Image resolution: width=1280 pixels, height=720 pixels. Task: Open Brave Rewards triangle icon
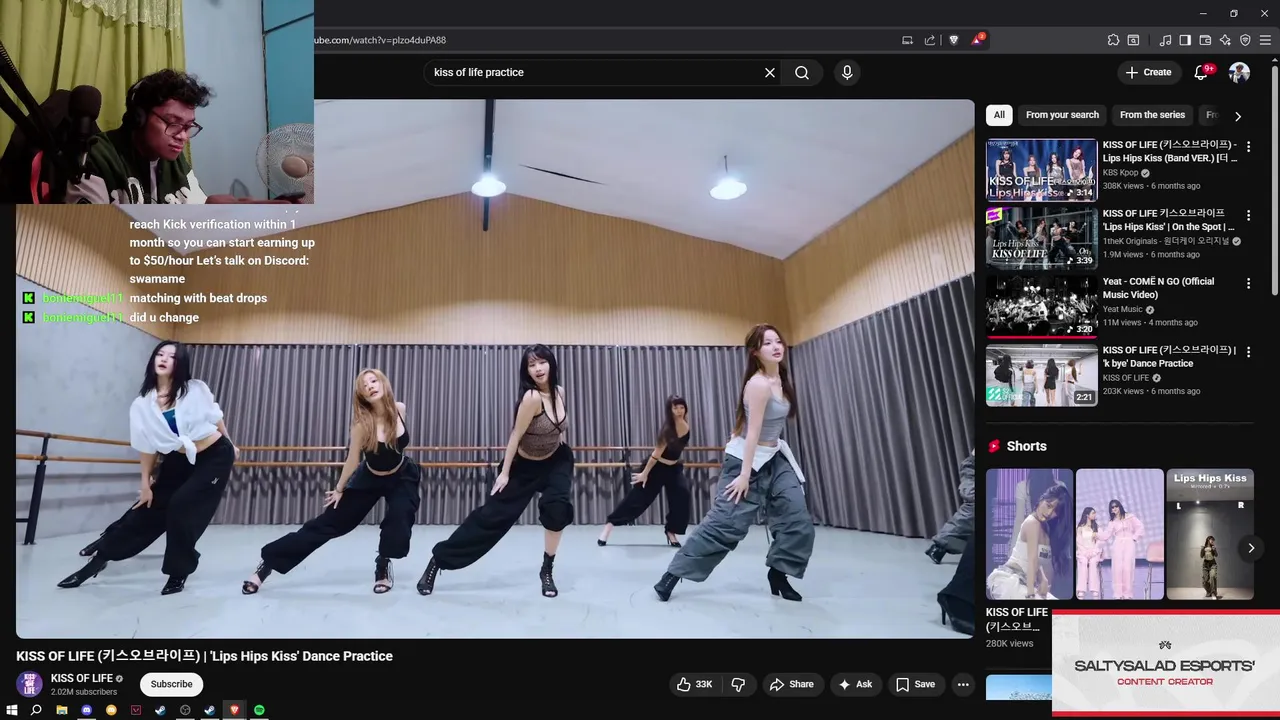point(978,40)
